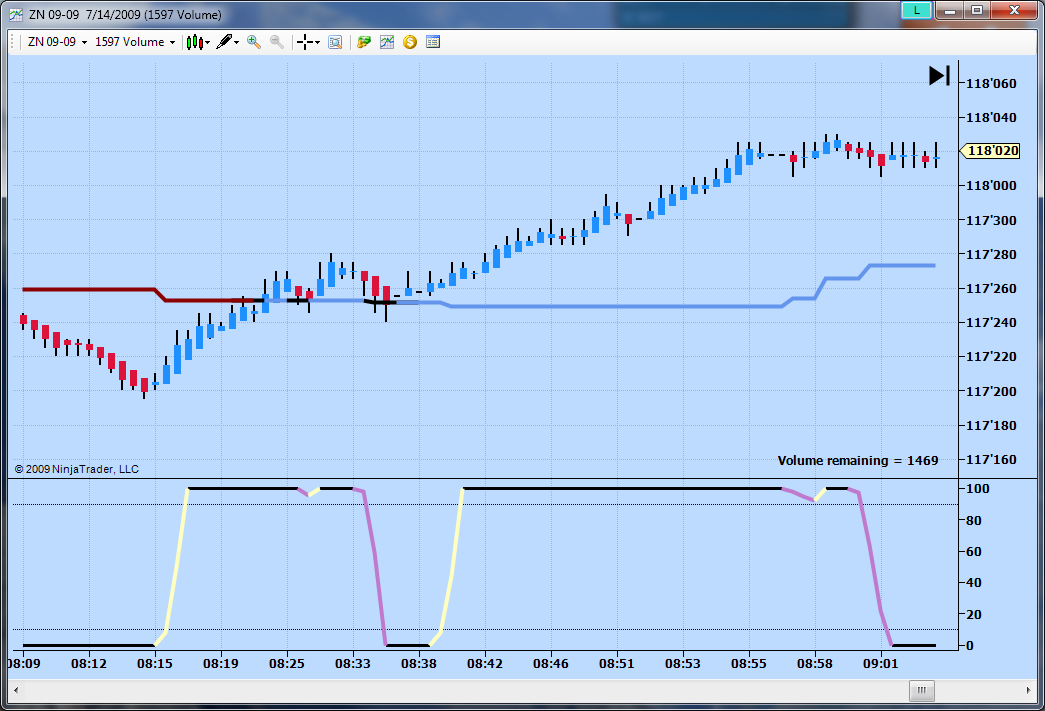Screen dimensions: 1045x711
Task: Close the ZN 09-09 chart window
Action: point(1014,10)
